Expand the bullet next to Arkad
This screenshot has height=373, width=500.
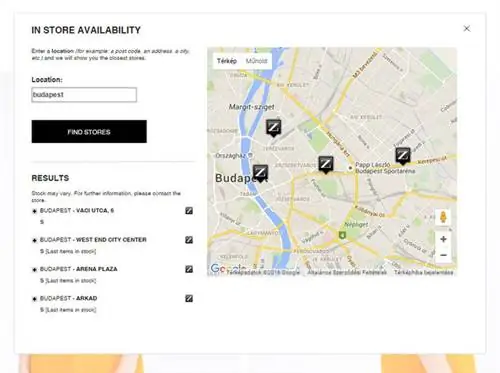[x=34, y=299]
